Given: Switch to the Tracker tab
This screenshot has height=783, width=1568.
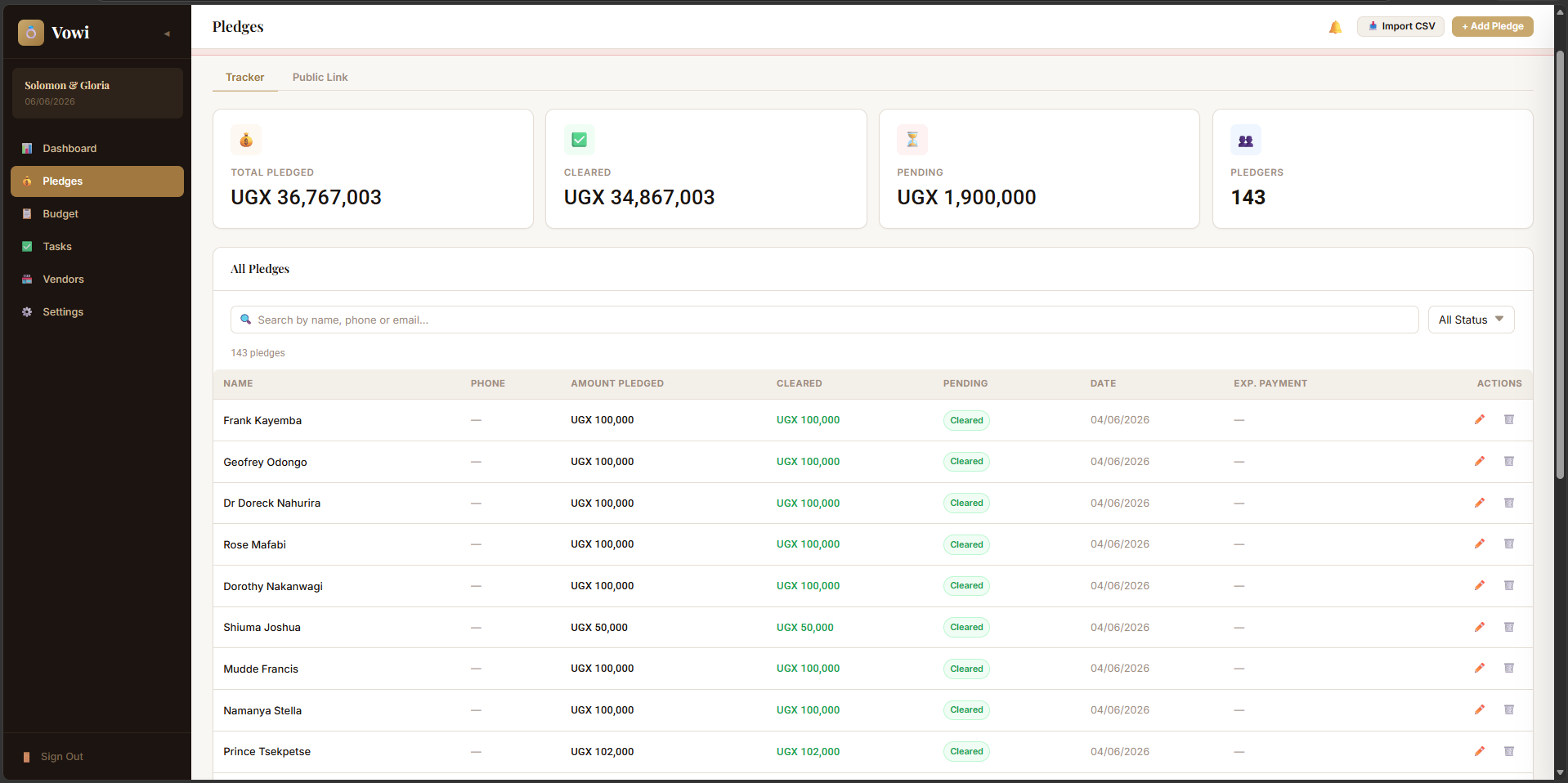Looking at the screenshot, I should point(244,78).
